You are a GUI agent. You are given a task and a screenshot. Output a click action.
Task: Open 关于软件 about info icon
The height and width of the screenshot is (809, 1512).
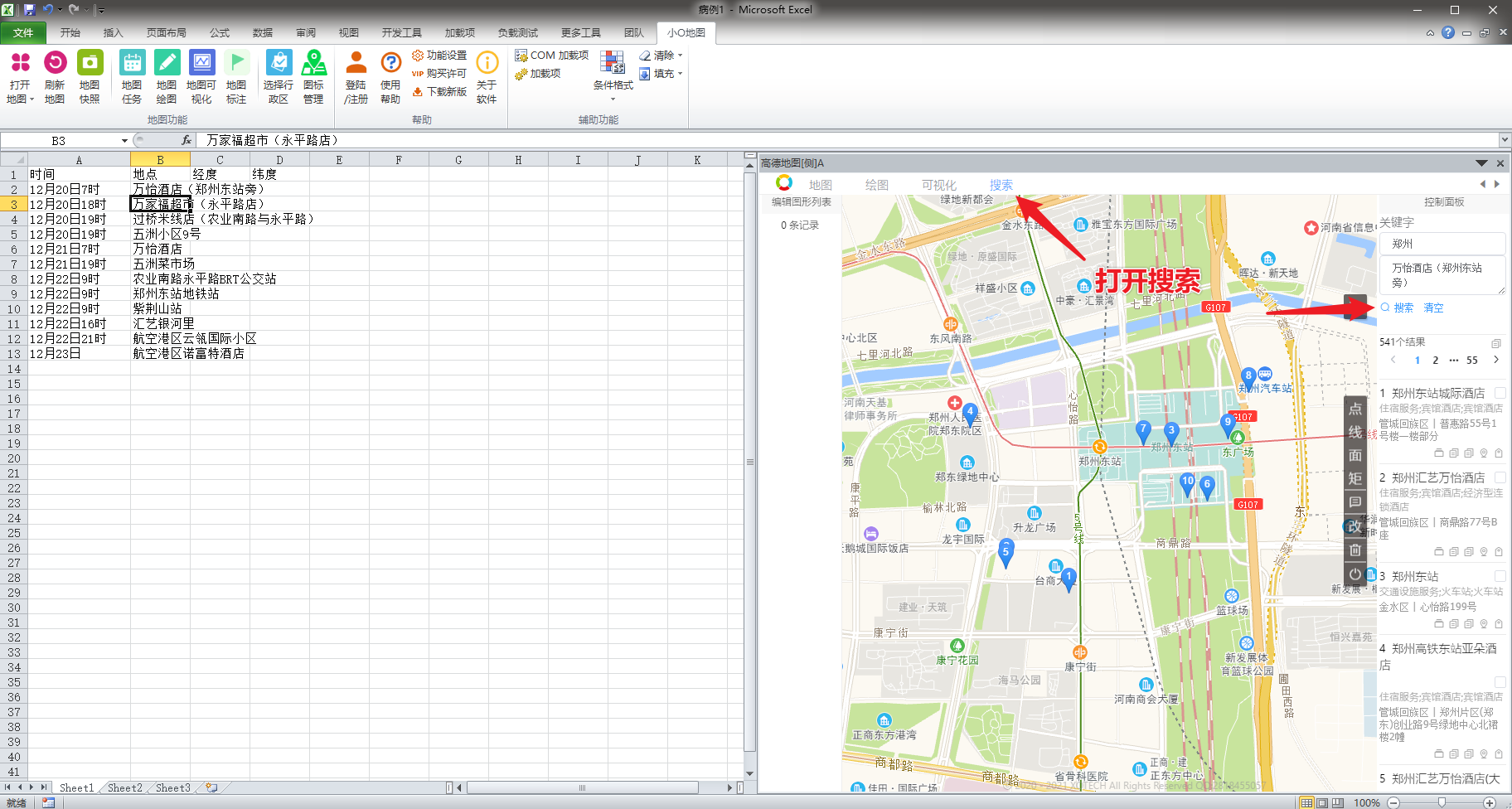(x=487, y=63)
